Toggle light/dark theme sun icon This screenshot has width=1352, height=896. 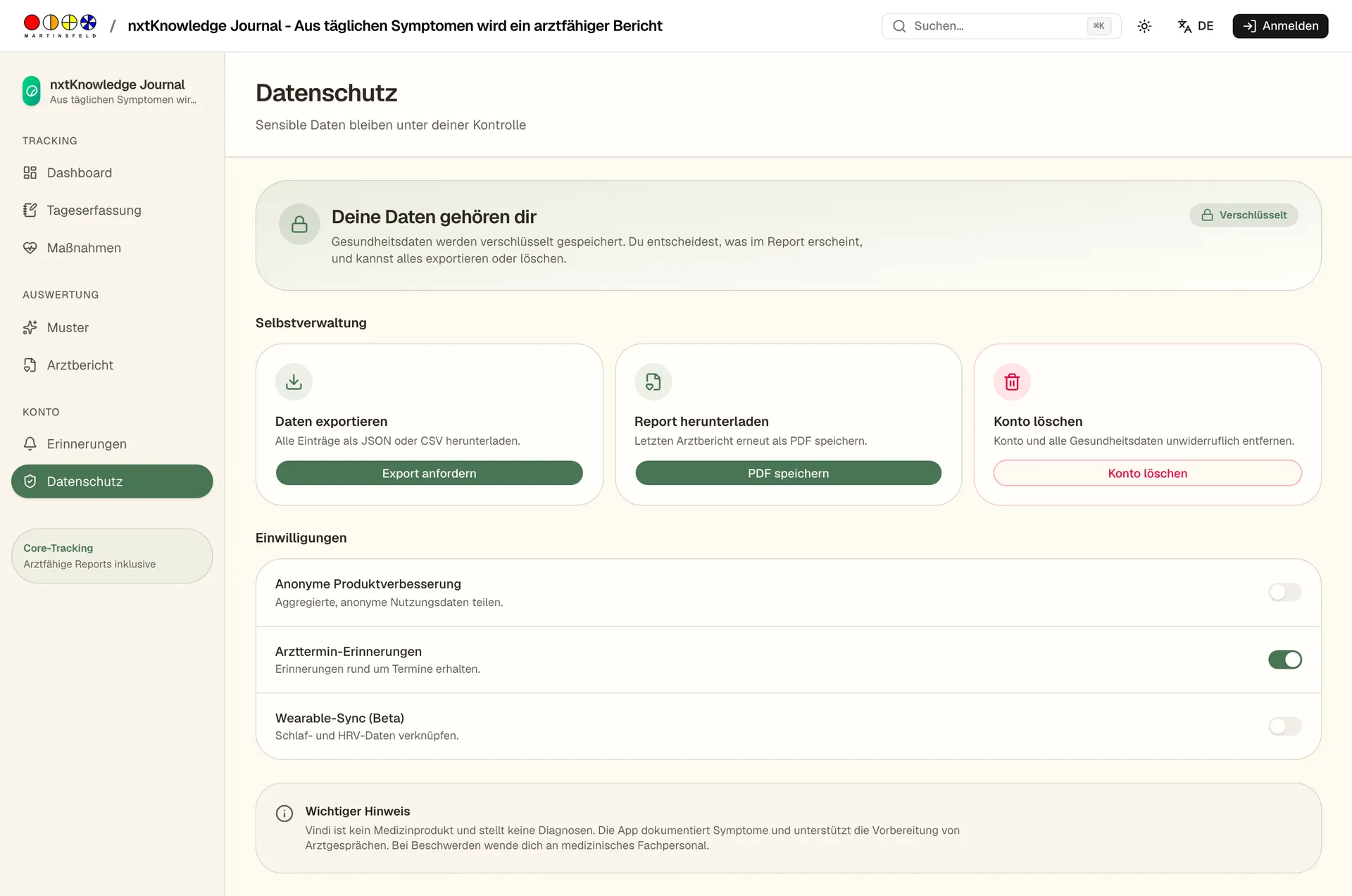point(1144,26)
